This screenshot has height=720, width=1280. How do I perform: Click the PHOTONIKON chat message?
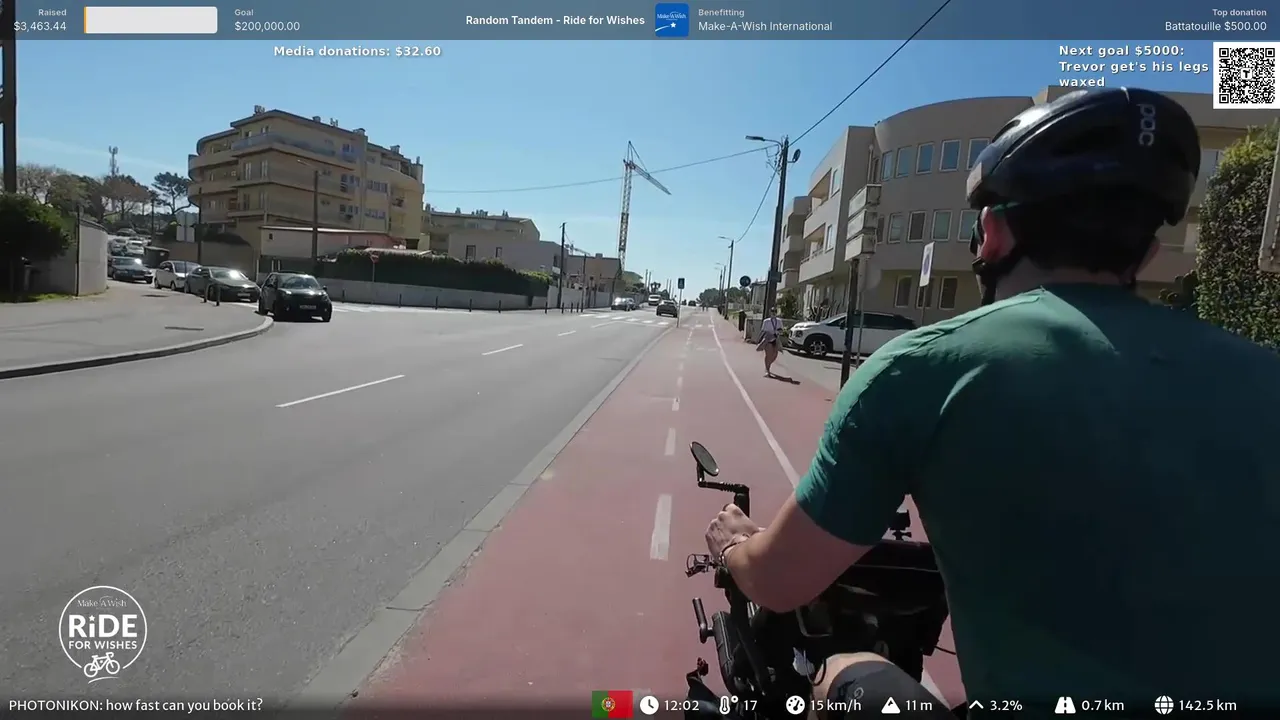(136, 705)
